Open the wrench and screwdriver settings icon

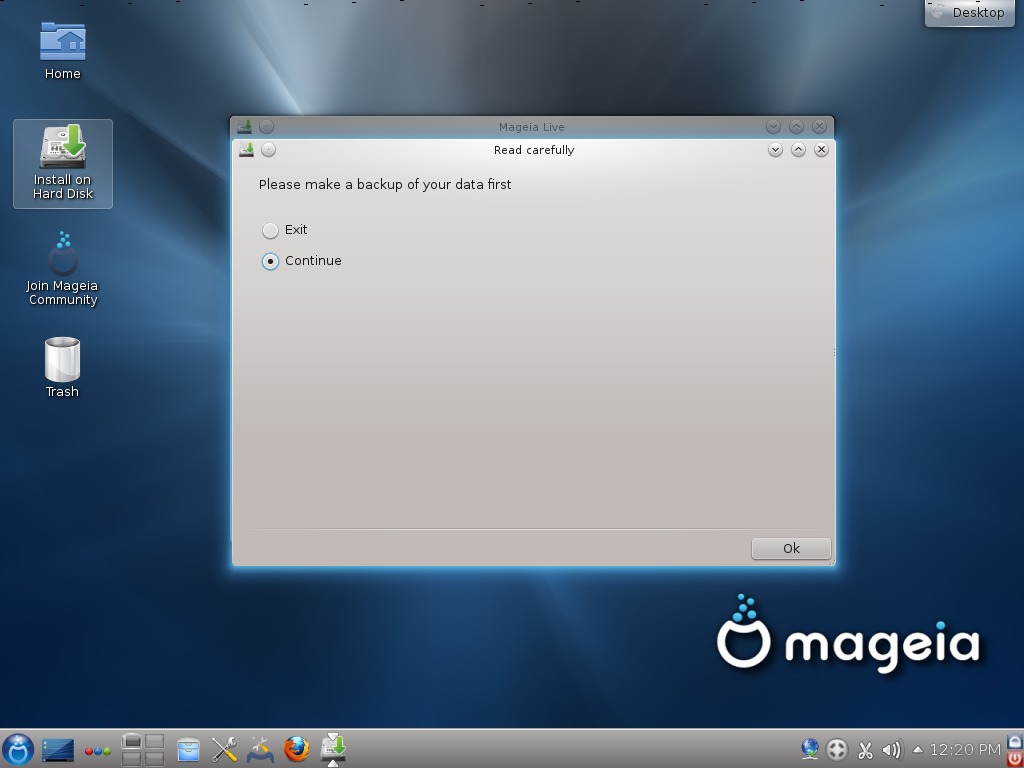click(224, 750)
